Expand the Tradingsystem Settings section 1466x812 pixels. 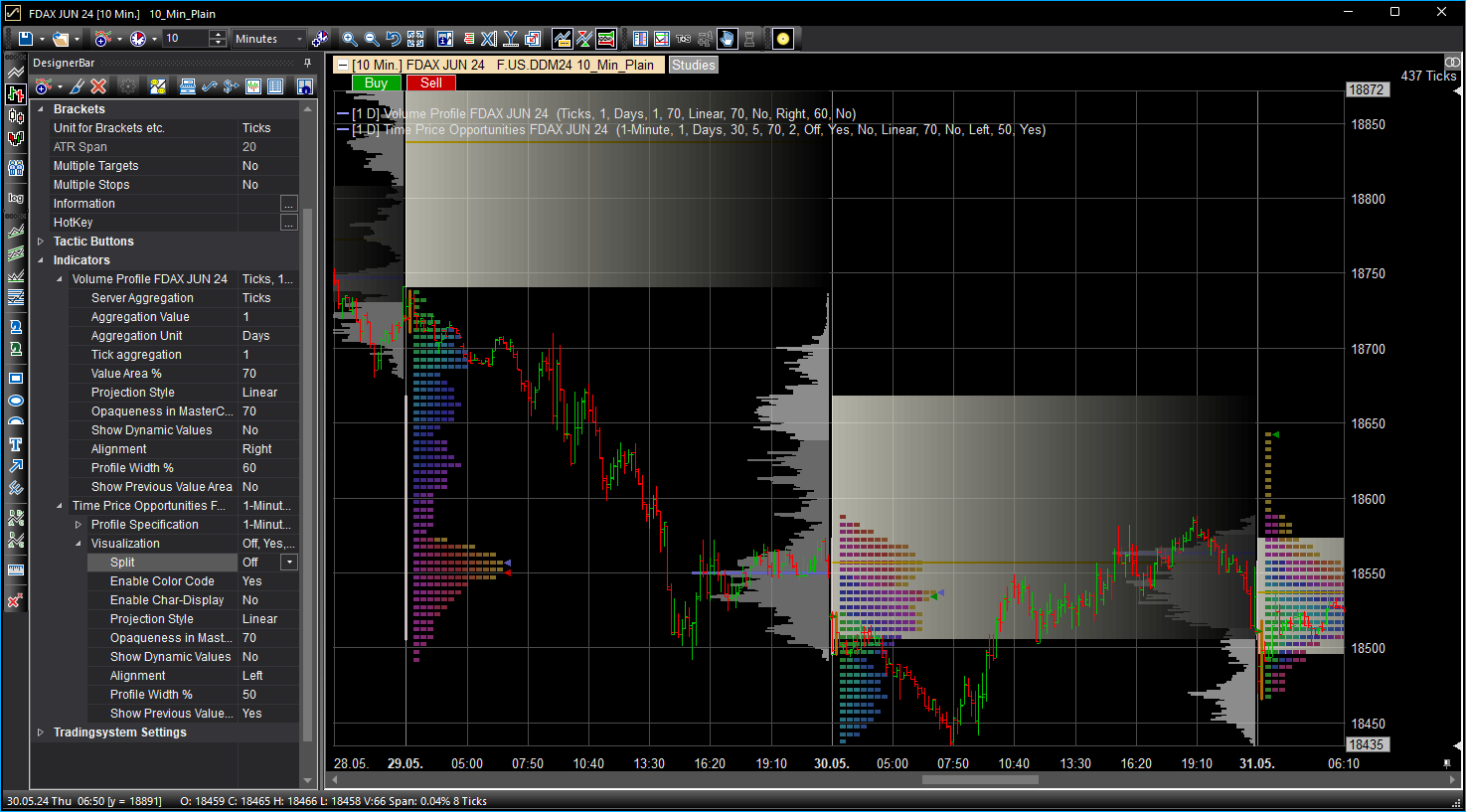pyautogui.click(x=41, y=732)
